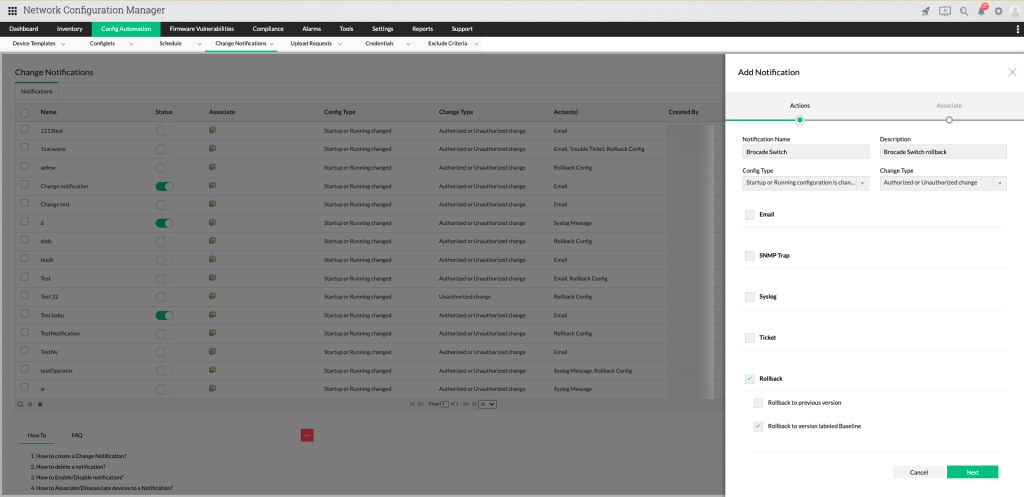This screenshot has height=497, width=1024.
Task: Open the settings gear in header
Action: point(998,11)
